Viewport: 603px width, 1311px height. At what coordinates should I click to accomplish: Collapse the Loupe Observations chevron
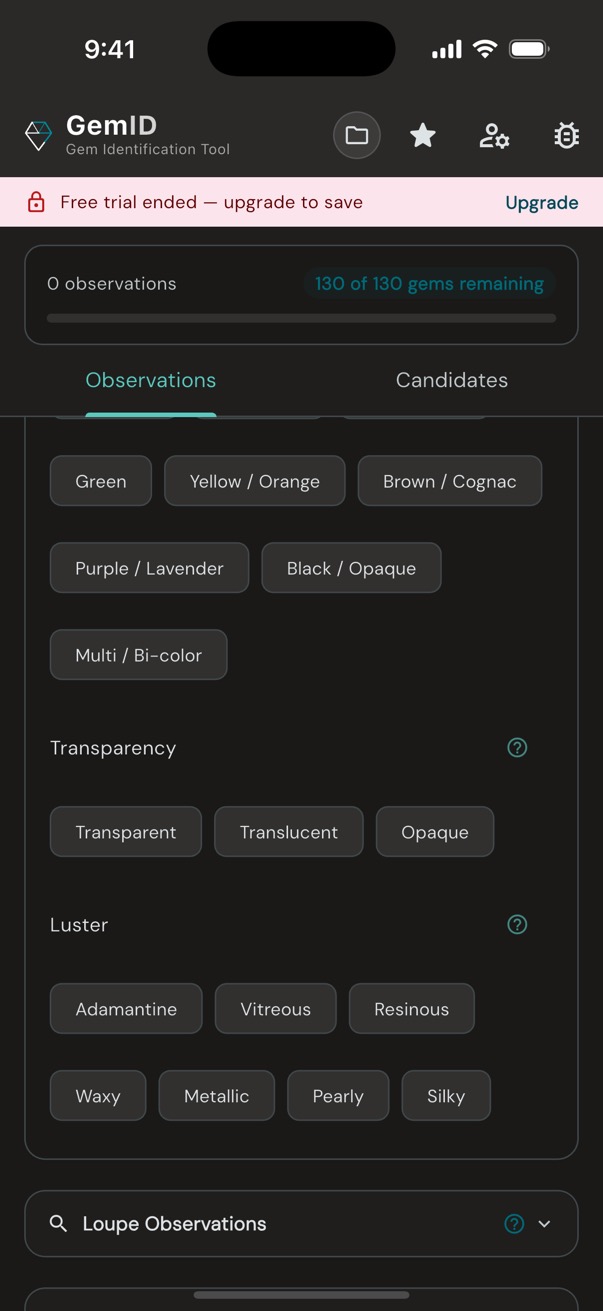545,1223
